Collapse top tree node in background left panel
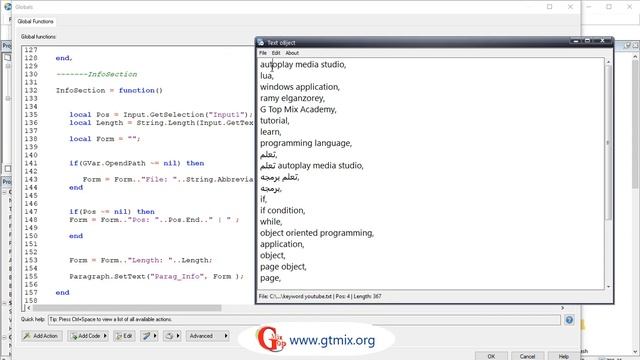This screenshot has height=360, width=640. click(5, 192)
